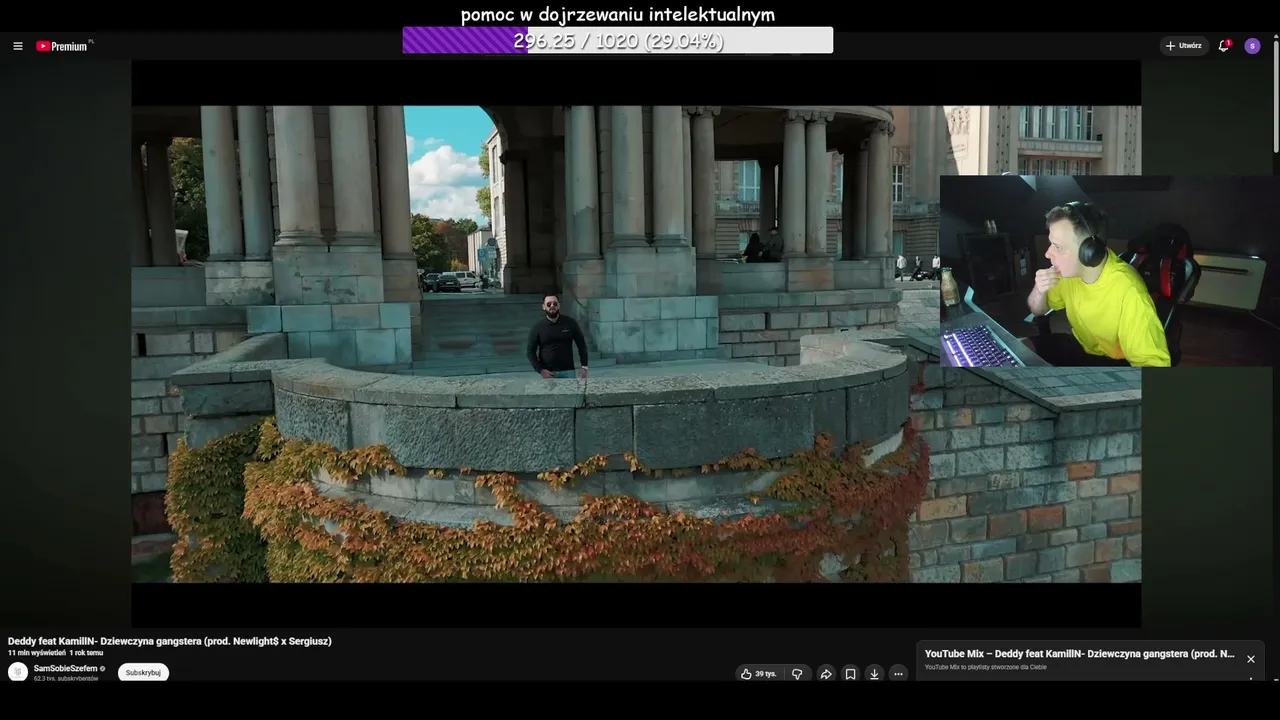
Task: Open the notifications bell
Action: pos(1224,46)
